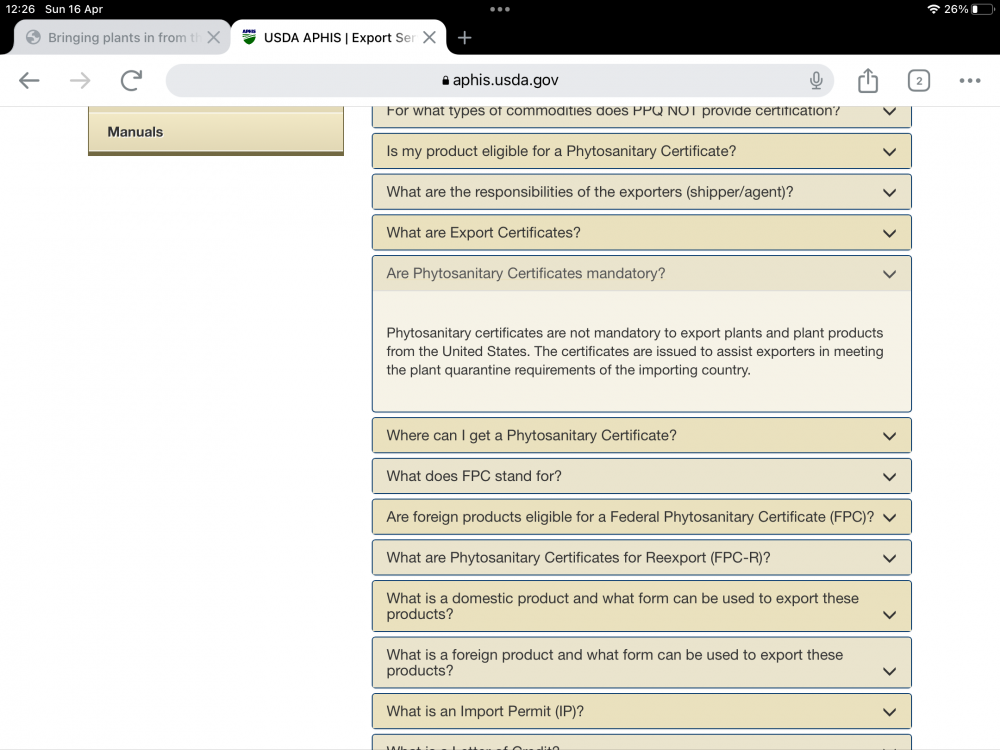Switch to 'Bringing plants in from' tab

[x=122, y=37]
